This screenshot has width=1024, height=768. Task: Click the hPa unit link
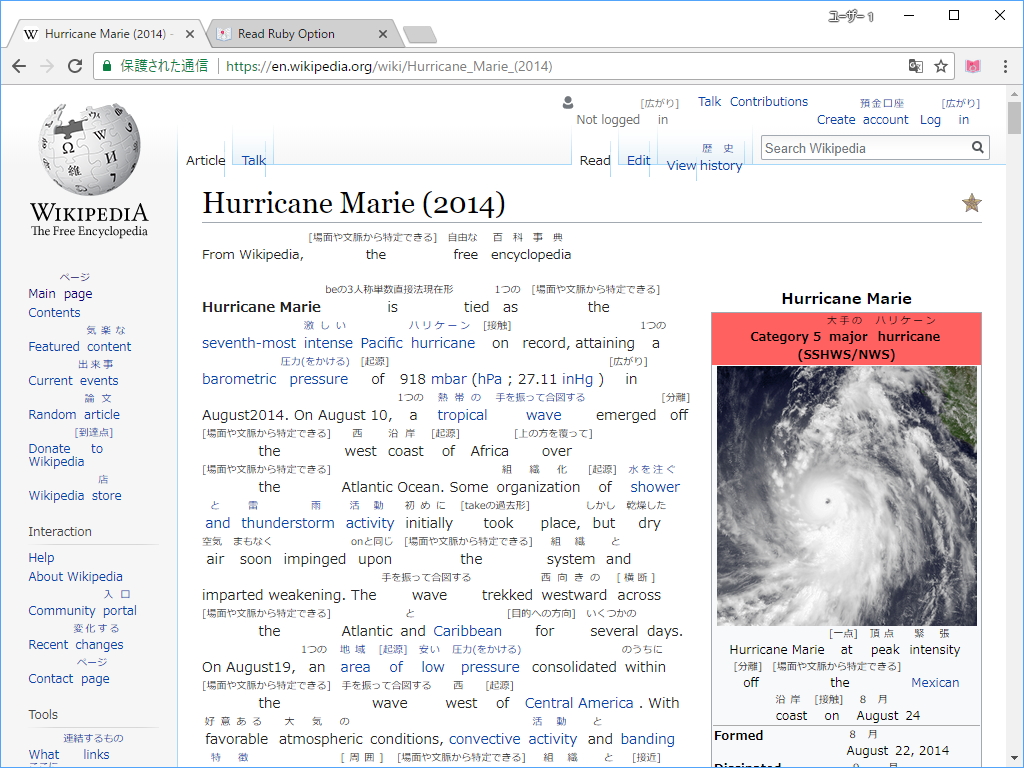point(489,379)
